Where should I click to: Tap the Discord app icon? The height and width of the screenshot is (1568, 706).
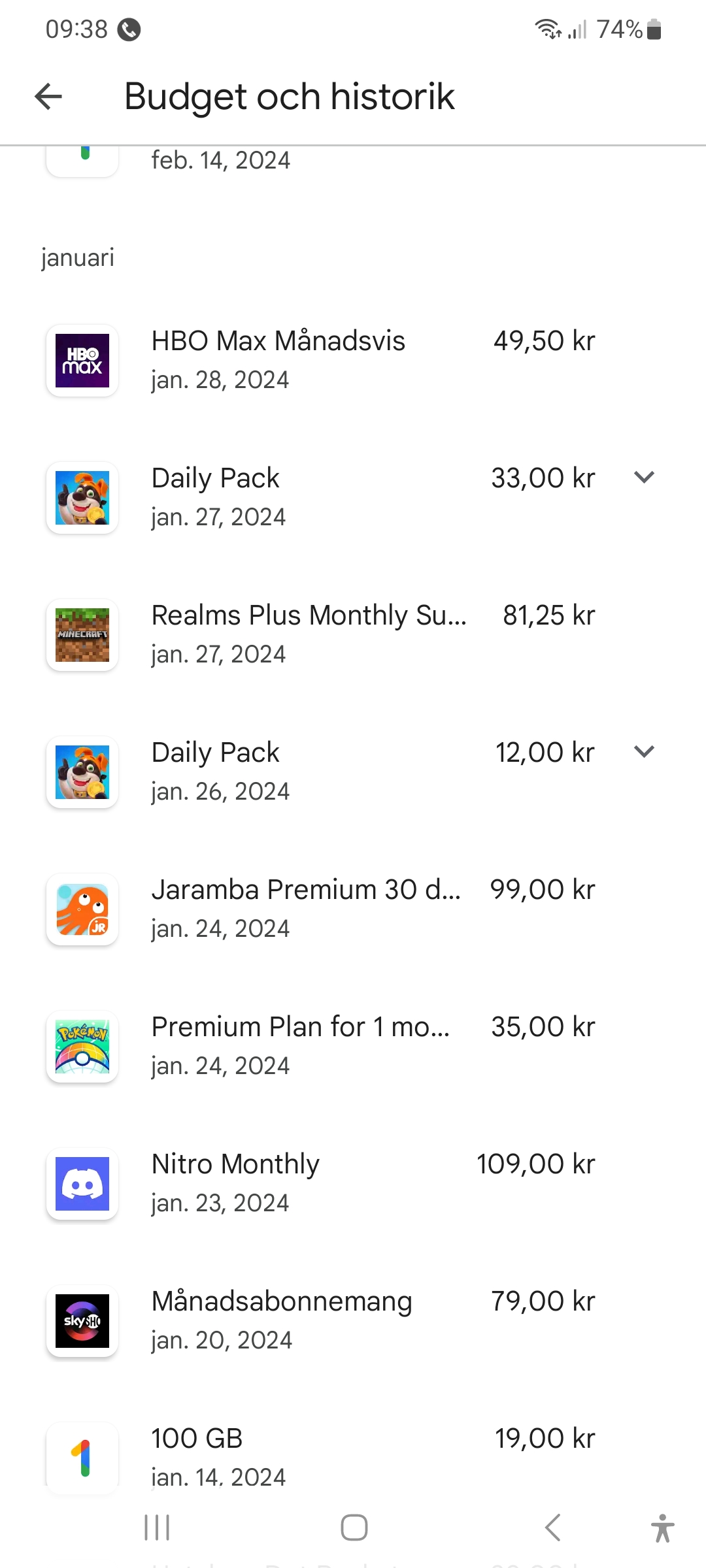pos(82,1184)
